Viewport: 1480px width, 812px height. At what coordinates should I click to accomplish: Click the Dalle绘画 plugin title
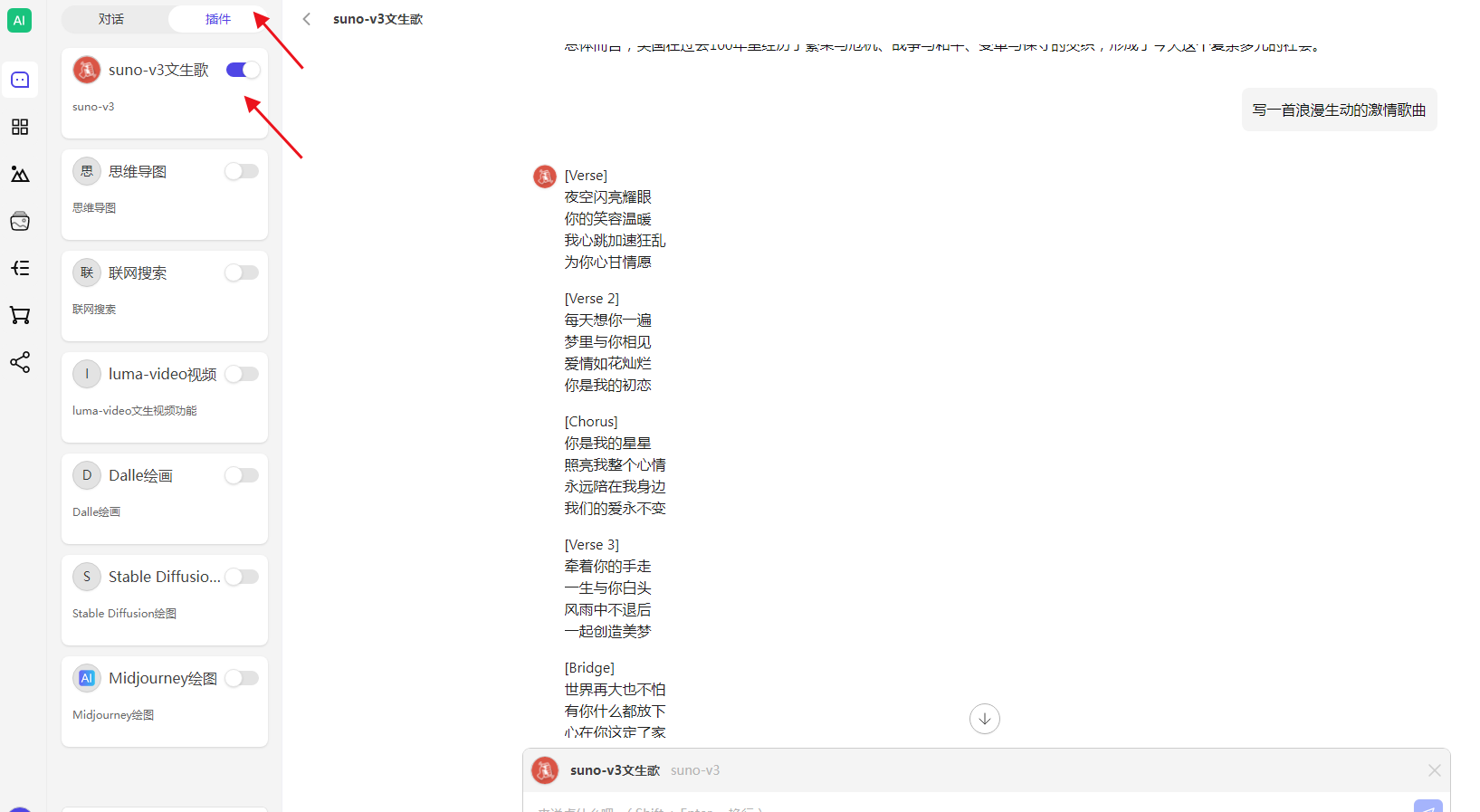pyautogui.click(x=140, y=475)
